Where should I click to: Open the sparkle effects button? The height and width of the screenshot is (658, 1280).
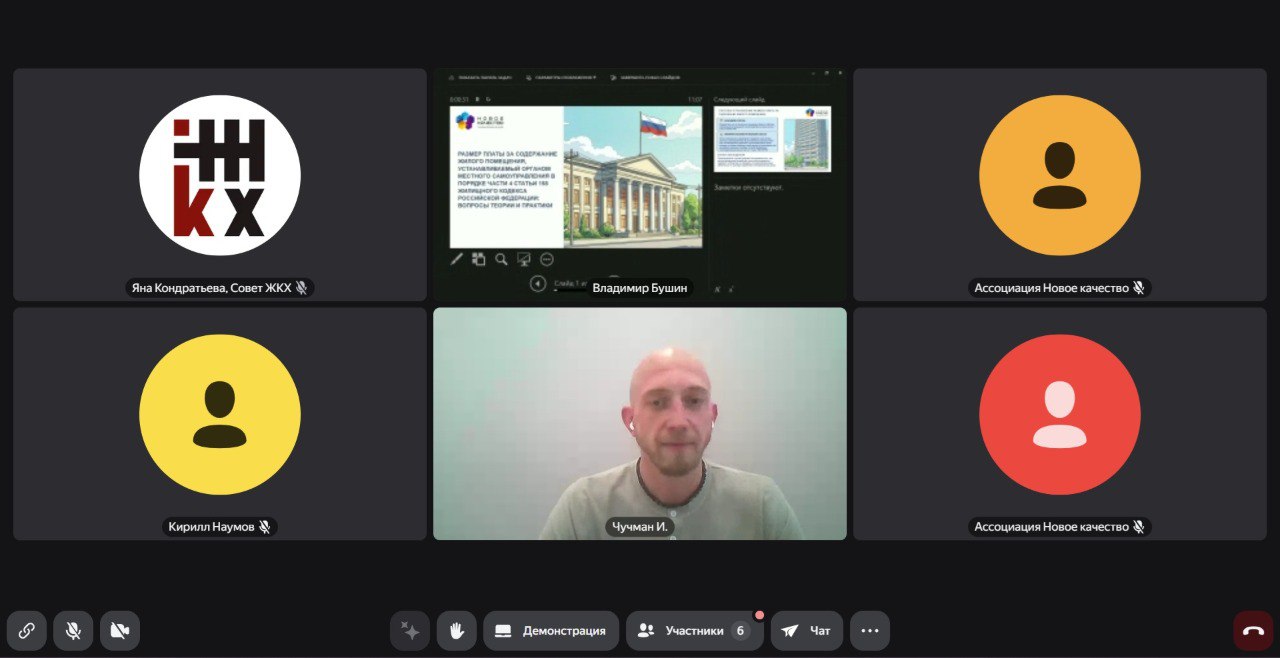pyautogui.click(x=409, y=631)
